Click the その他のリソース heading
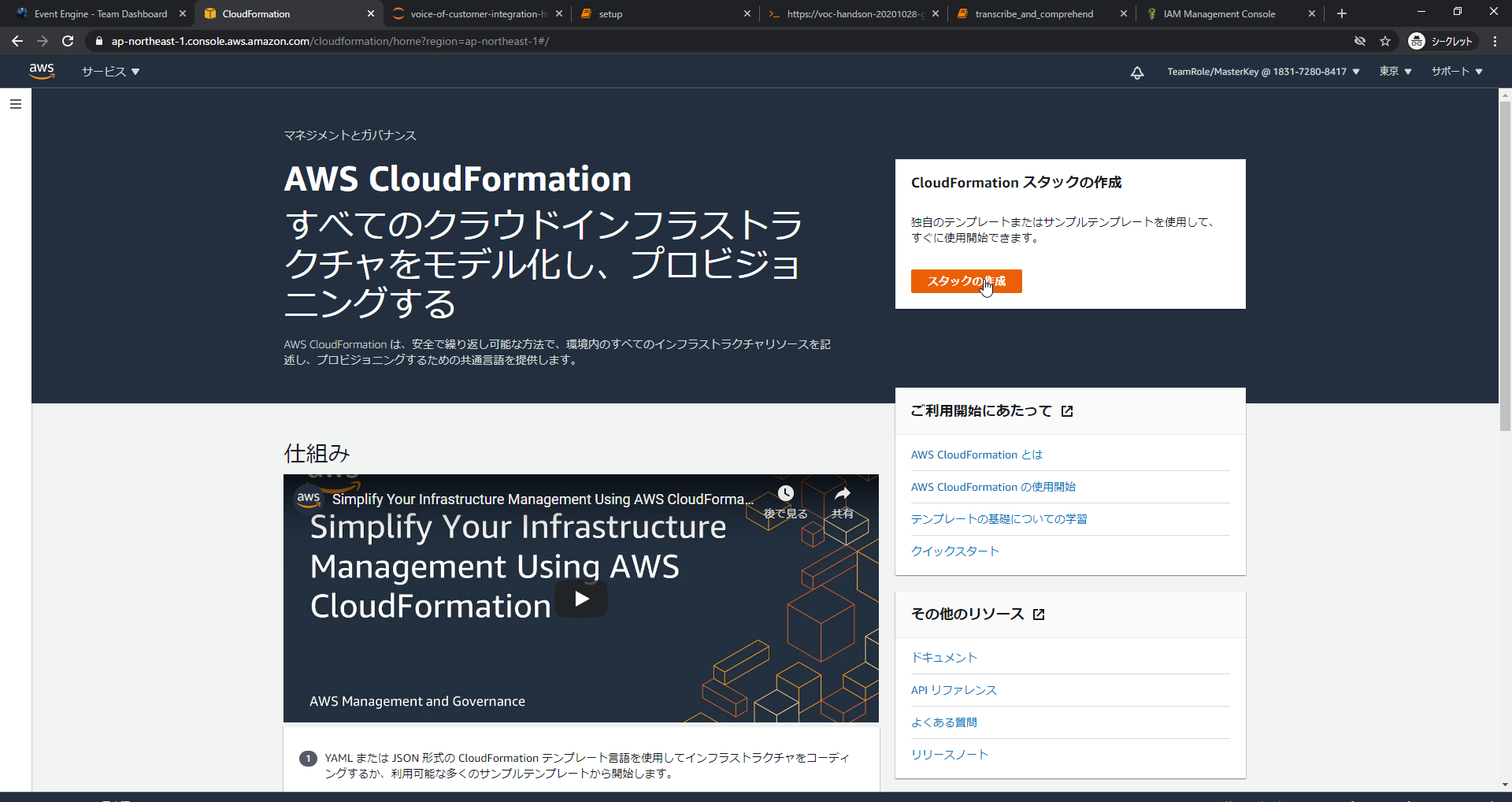The height and width of the screenshot is (802, 1512). point(967,614)
